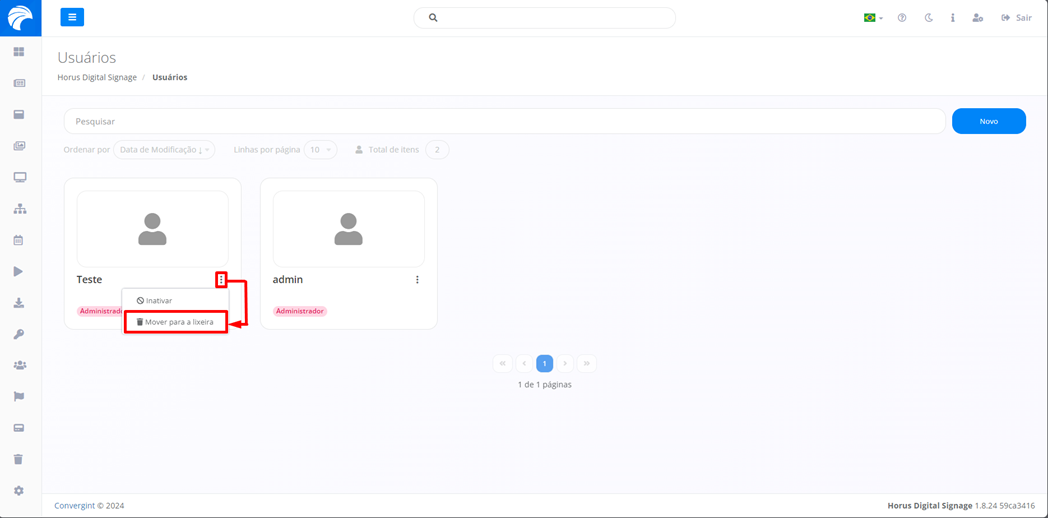Open the media gallery images icon in sidebar
The width and height of the screenshot is (1048, 518).
pyautogui.click(x=19, y=146)
